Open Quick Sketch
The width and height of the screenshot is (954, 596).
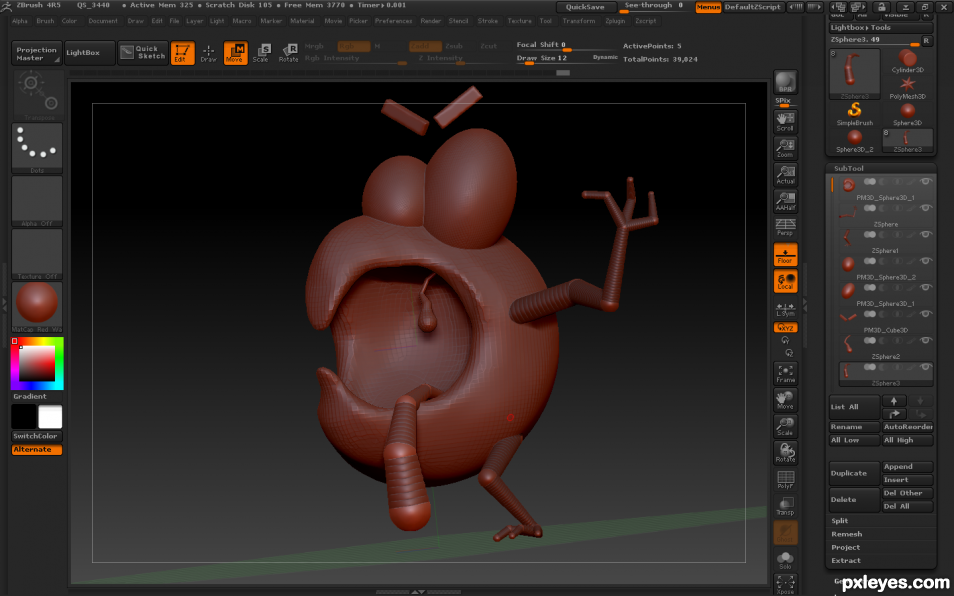(x=143, y=53)
